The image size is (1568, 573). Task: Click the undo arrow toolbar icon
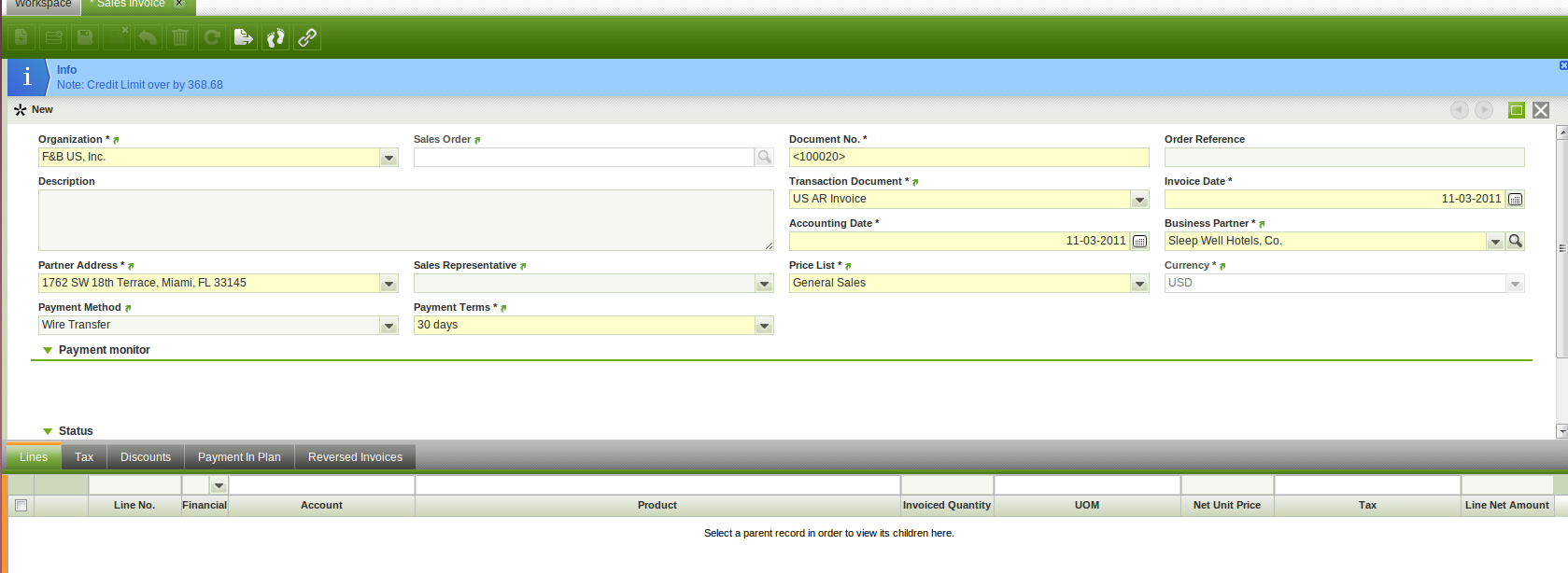point(148,37)
